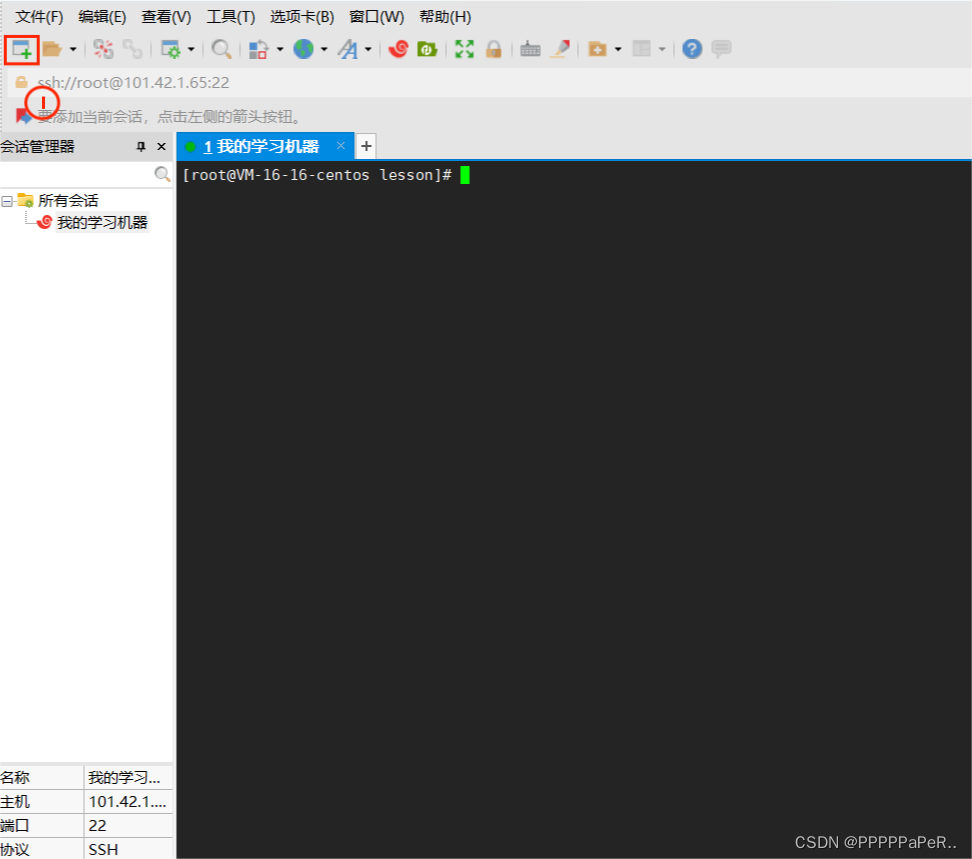Click the 端口 property label
Screen dimensions: 972x859
pyautogui.click(x=15, y=826)
